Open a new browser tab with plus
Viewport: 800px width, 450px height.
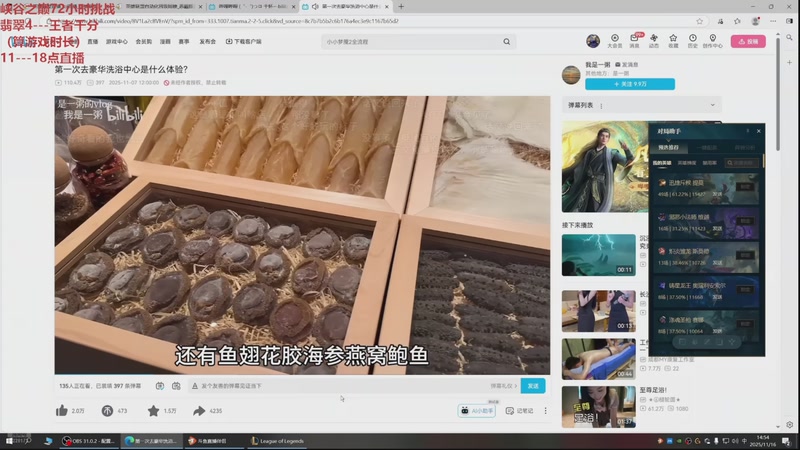coord(401,7)
